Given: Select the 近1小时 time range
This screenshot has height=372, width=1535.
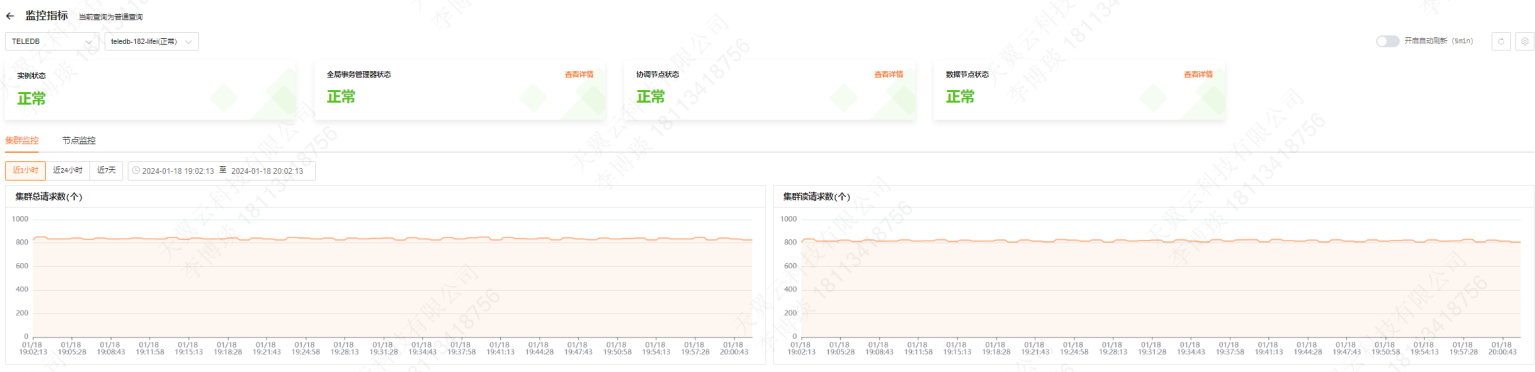Looking at the screenshot, I should click(25, 170).
